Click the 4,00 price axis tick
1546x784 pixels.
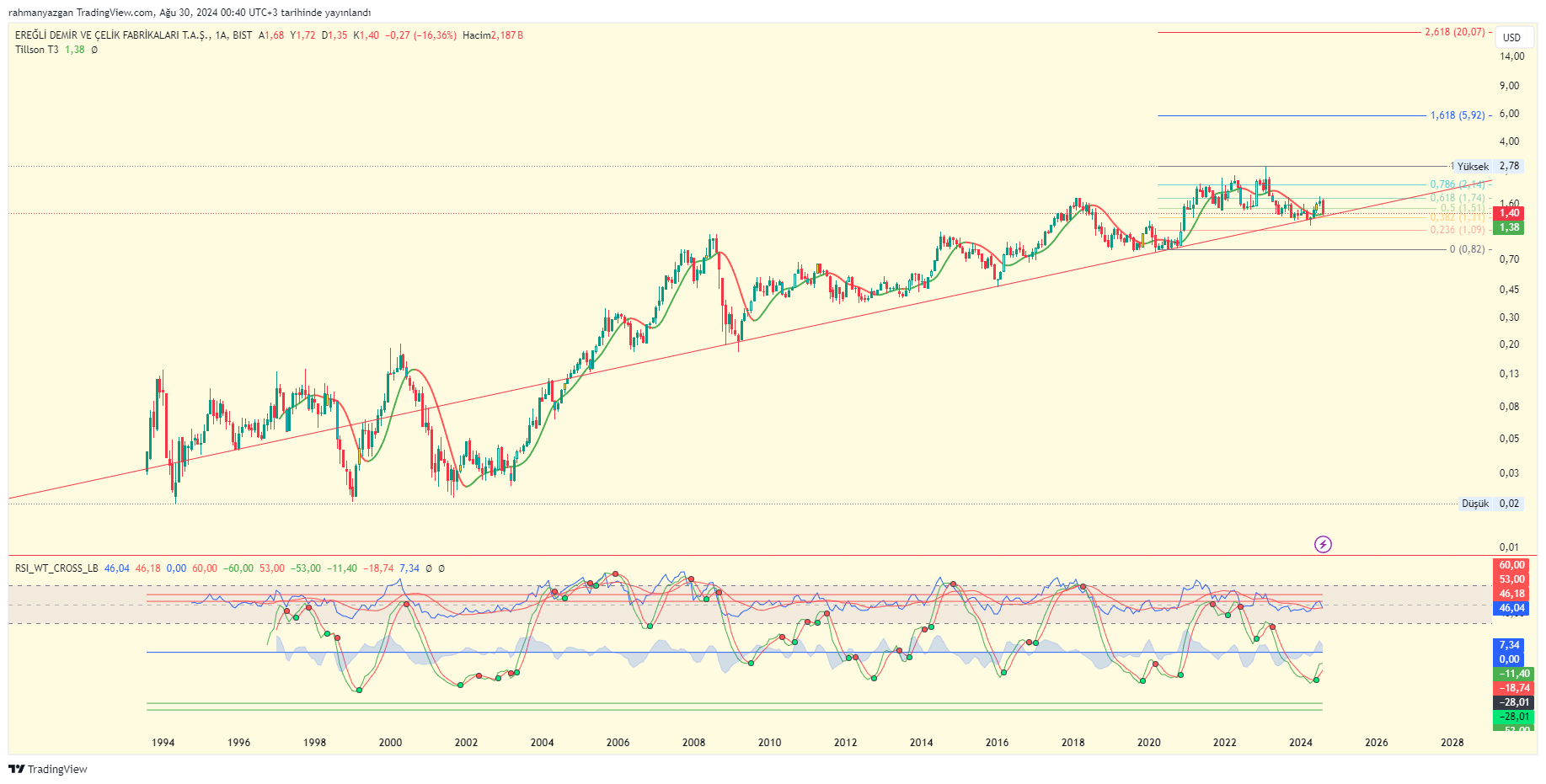(1510, 141)
